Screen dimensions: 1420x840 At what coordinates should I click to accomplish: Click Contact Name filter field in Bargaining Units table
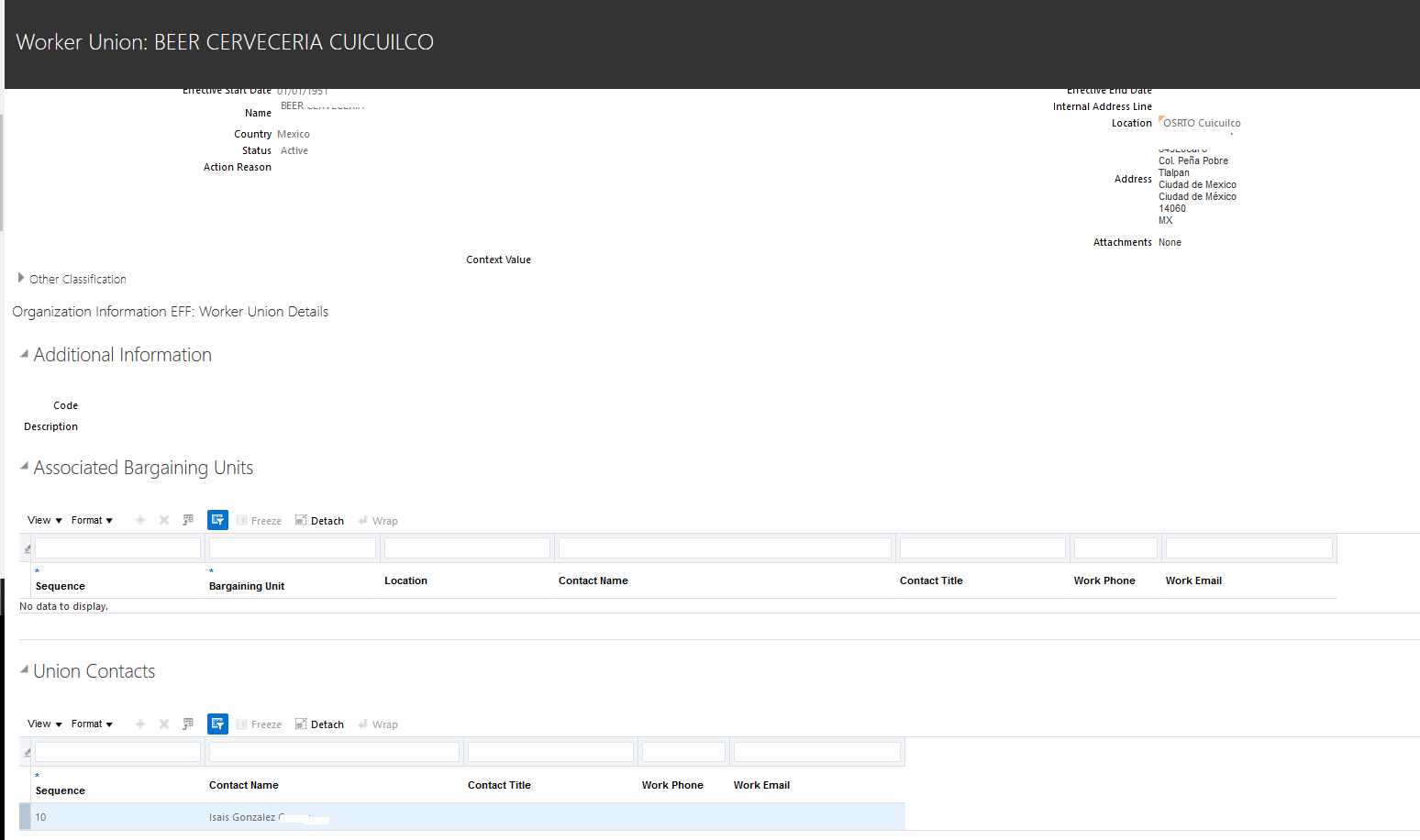(x=725, y=548)
